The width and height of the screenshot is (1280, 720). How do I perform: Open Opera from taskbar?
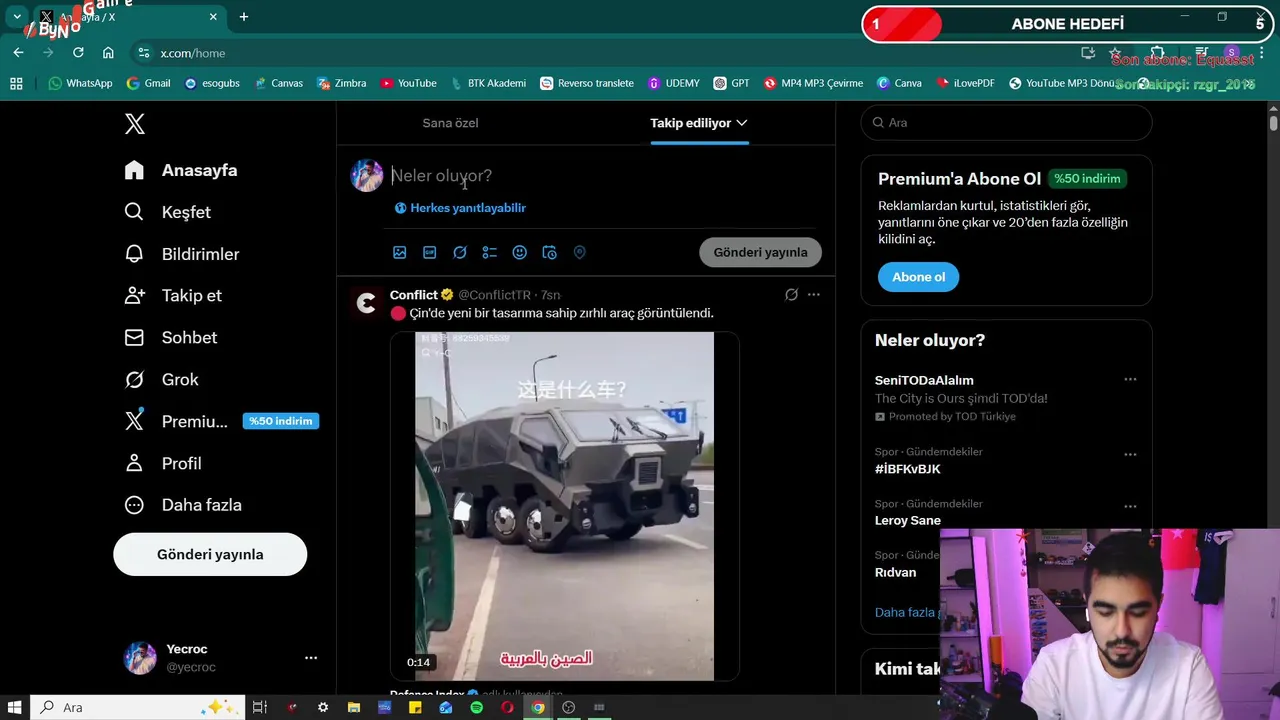(507, 707)
